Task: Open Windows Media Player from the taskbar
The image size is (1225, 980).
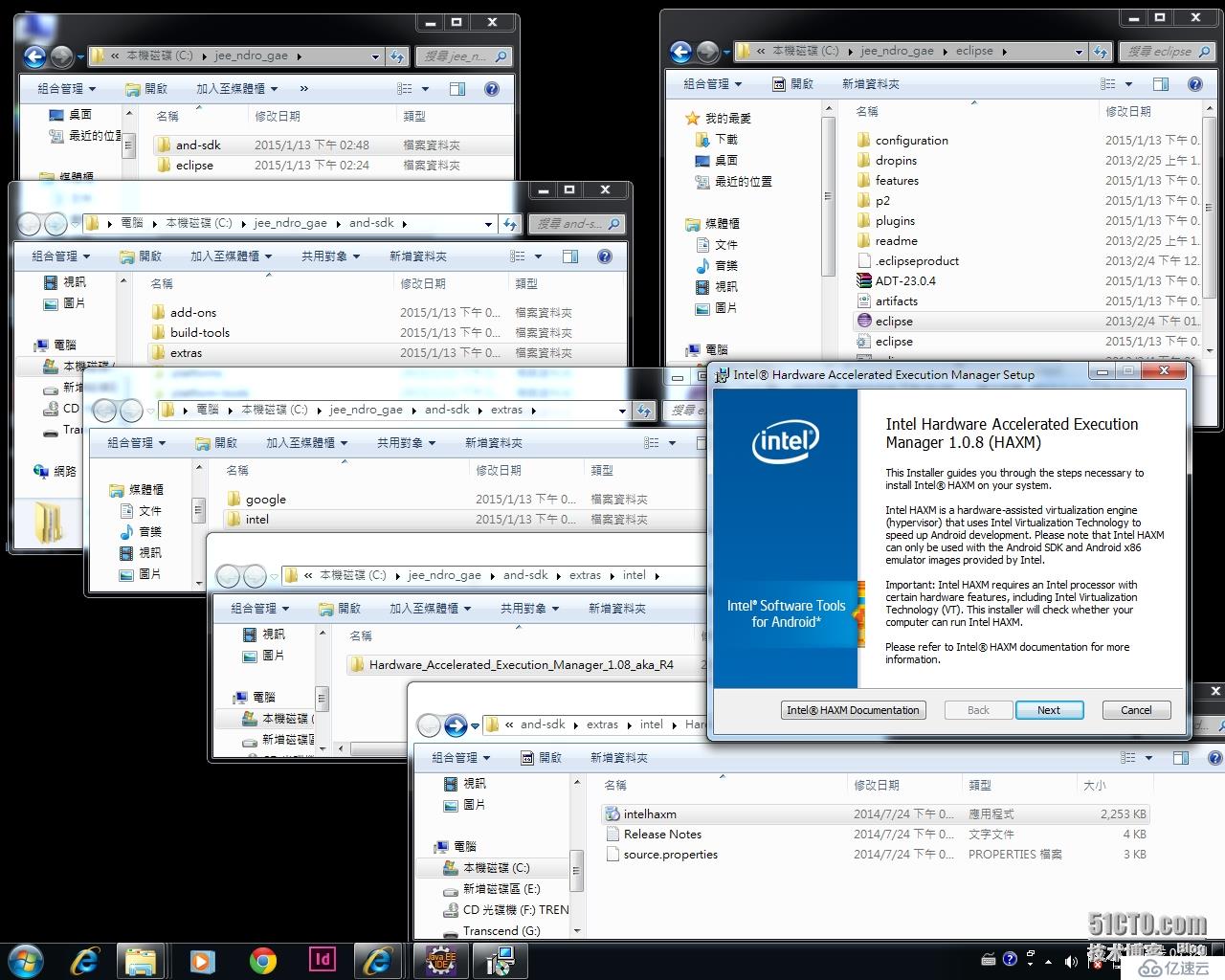Action: tap(201, 960)
